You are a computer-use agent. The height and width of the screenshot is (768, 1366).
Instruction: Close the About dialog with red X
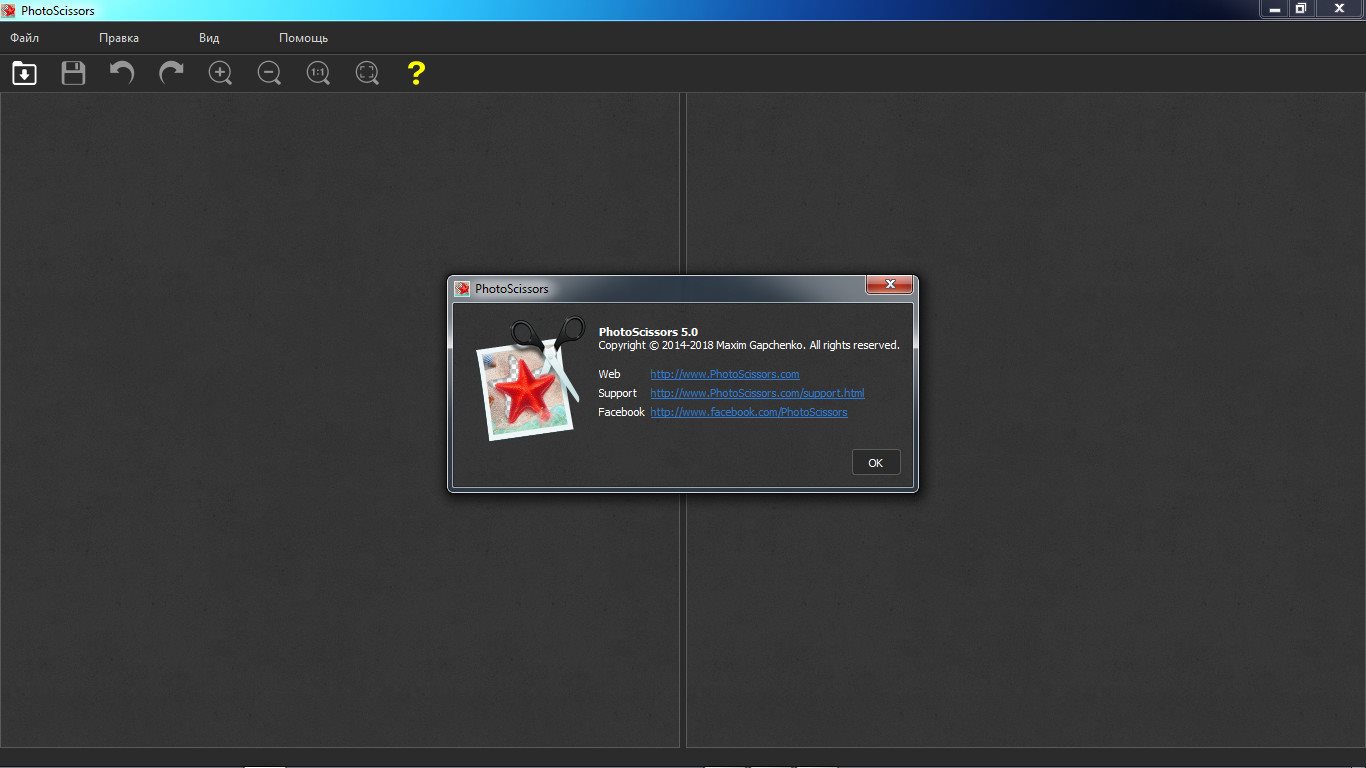tap(888, 287)
